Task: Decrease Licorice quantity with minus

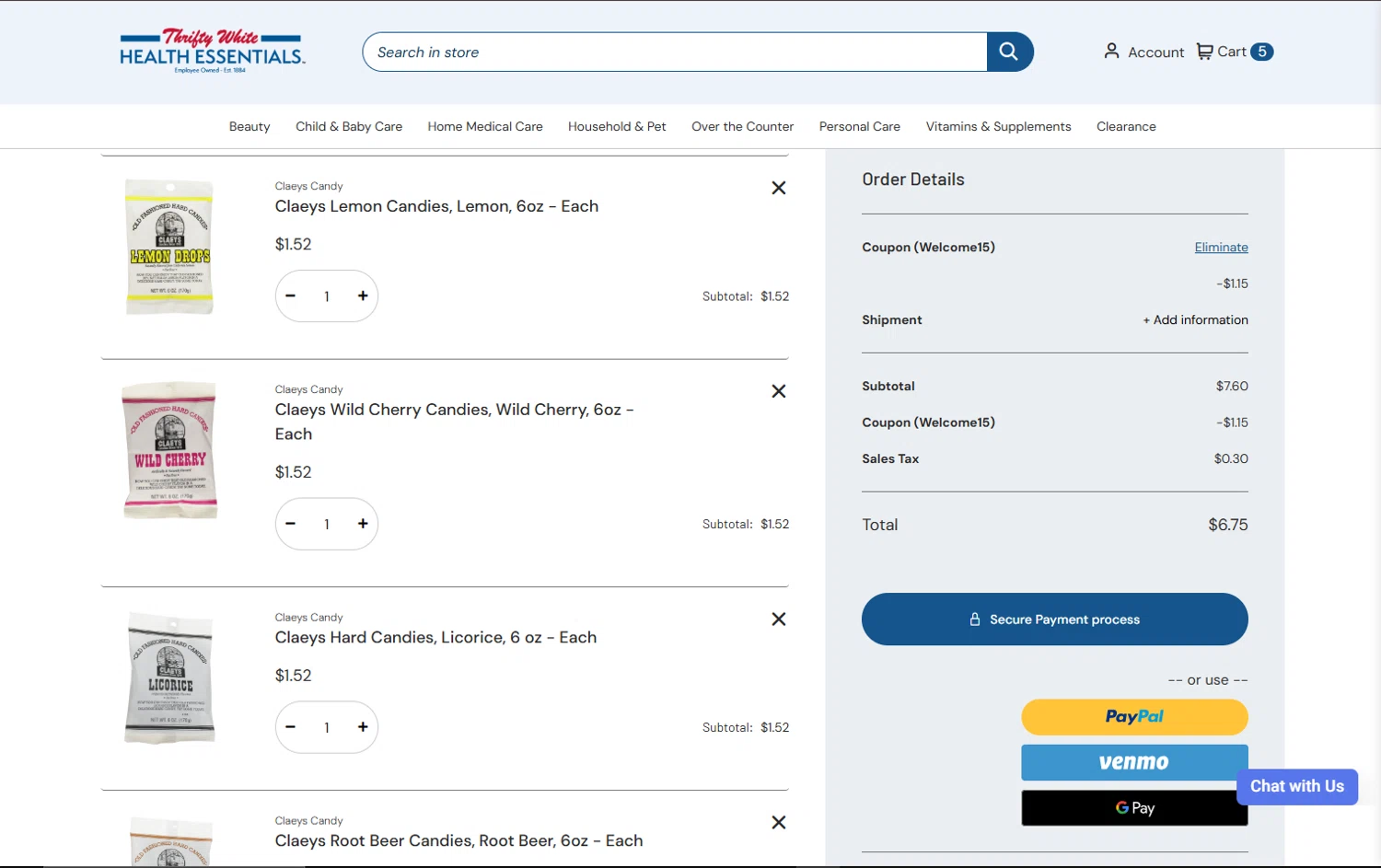Action: [291, 727]
